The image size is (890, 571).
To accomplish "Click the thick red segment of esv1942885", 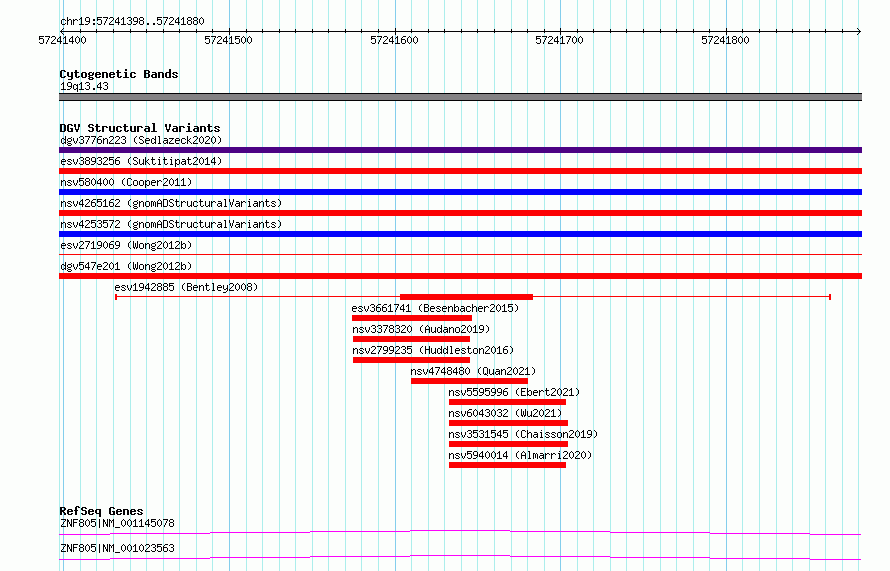I will pos(467,297).
